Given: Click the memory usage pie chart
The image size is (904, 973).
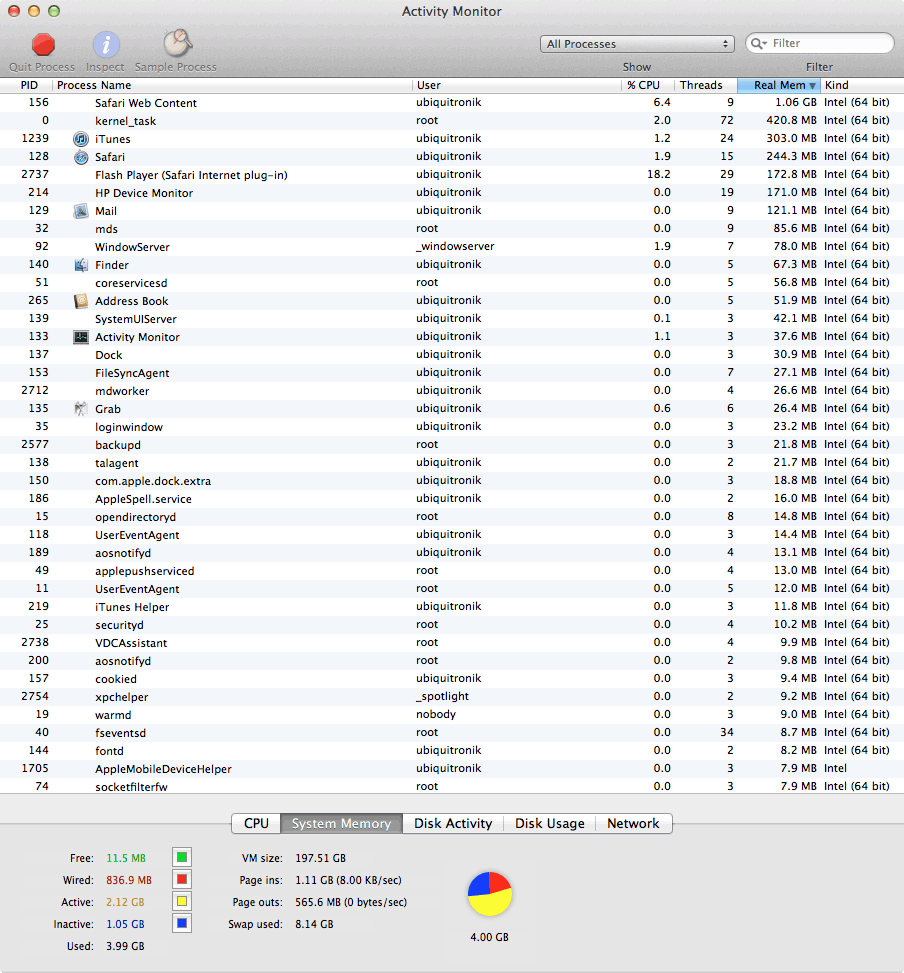Looking at the screenshot, I should (490, 894).
